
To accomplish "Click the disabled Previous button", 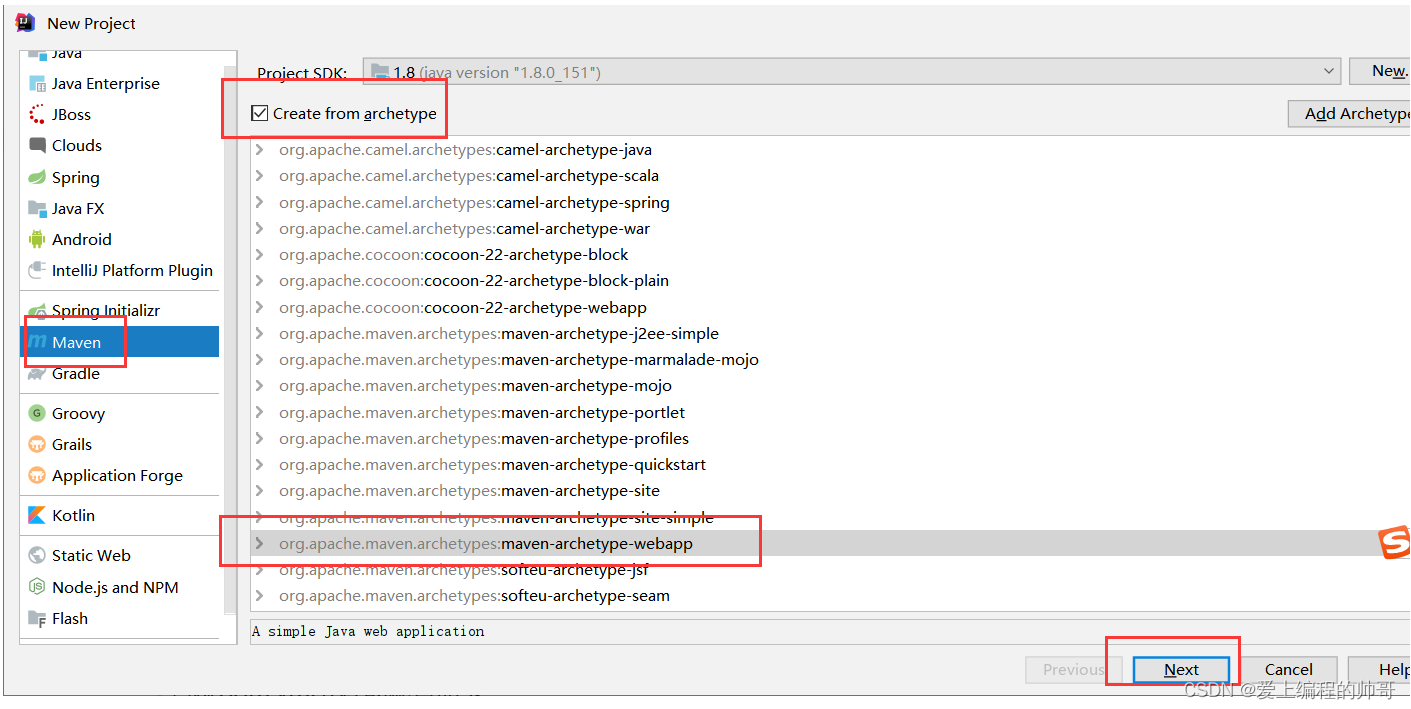I will pyautogui.click(x=1074, y=670).
